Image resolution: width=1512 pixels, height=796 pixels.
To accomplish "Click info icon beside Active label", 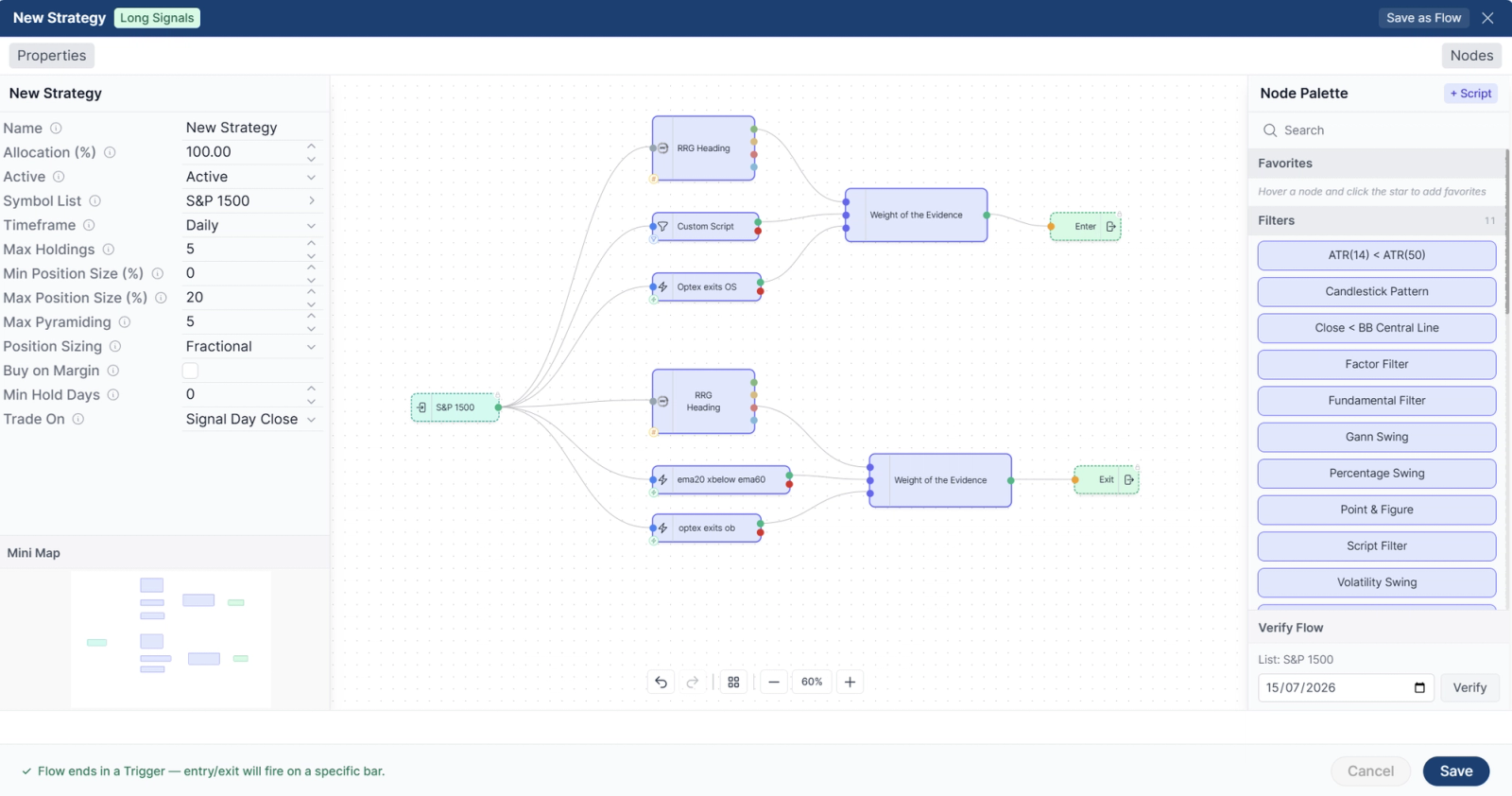I will (x=59, y=177).
